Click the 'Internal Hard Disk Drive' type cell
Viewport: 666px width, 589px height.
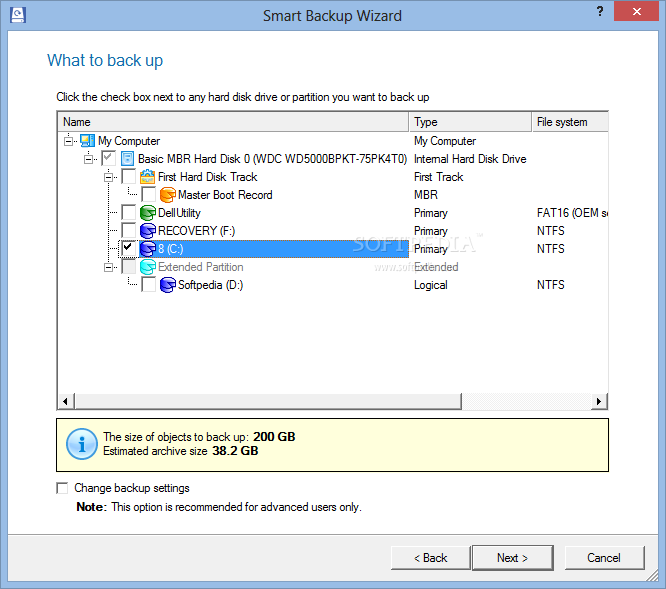tap(470, 159)
